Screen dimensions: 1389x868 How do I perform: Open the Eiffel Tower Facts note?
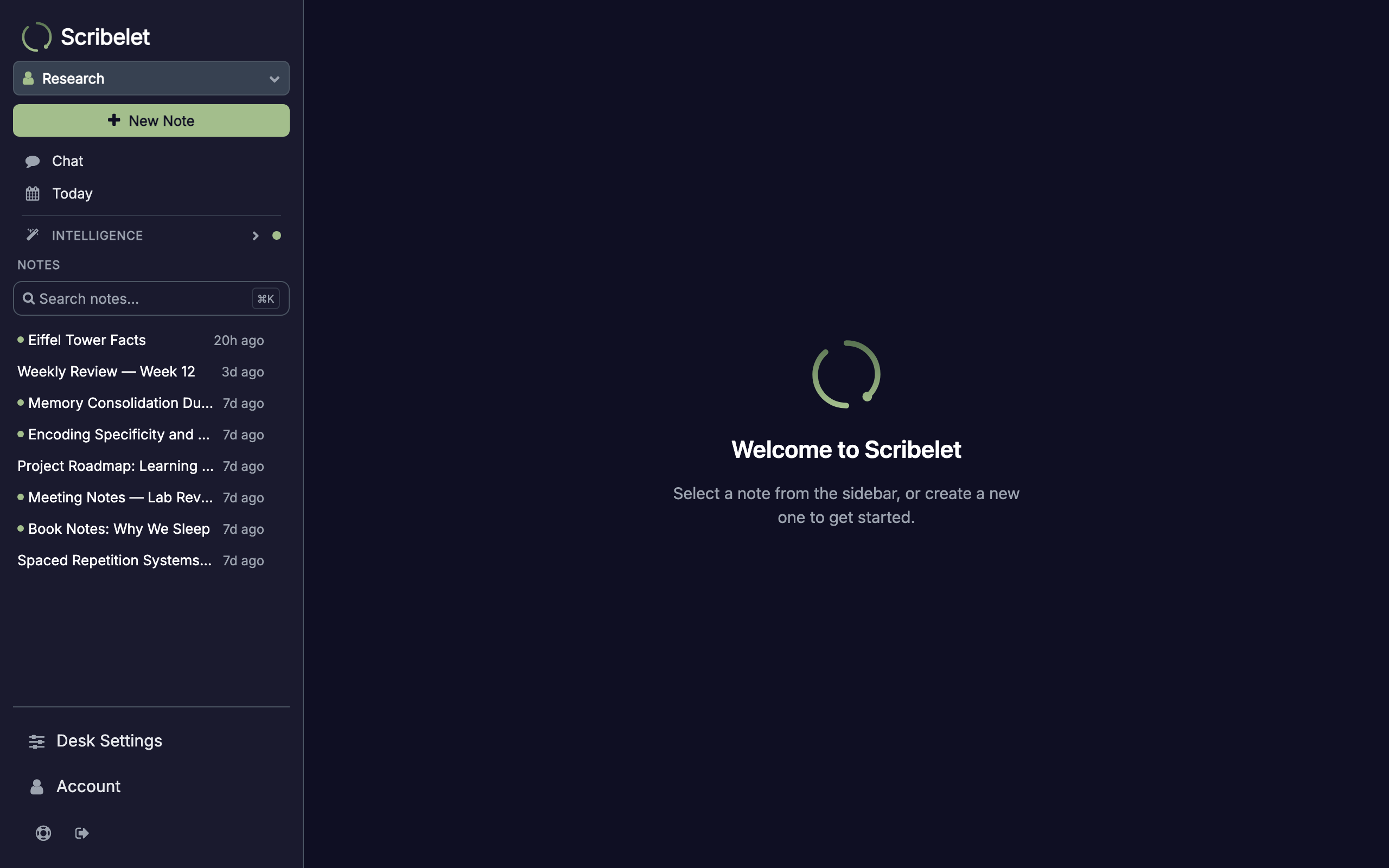coord(141,341)
